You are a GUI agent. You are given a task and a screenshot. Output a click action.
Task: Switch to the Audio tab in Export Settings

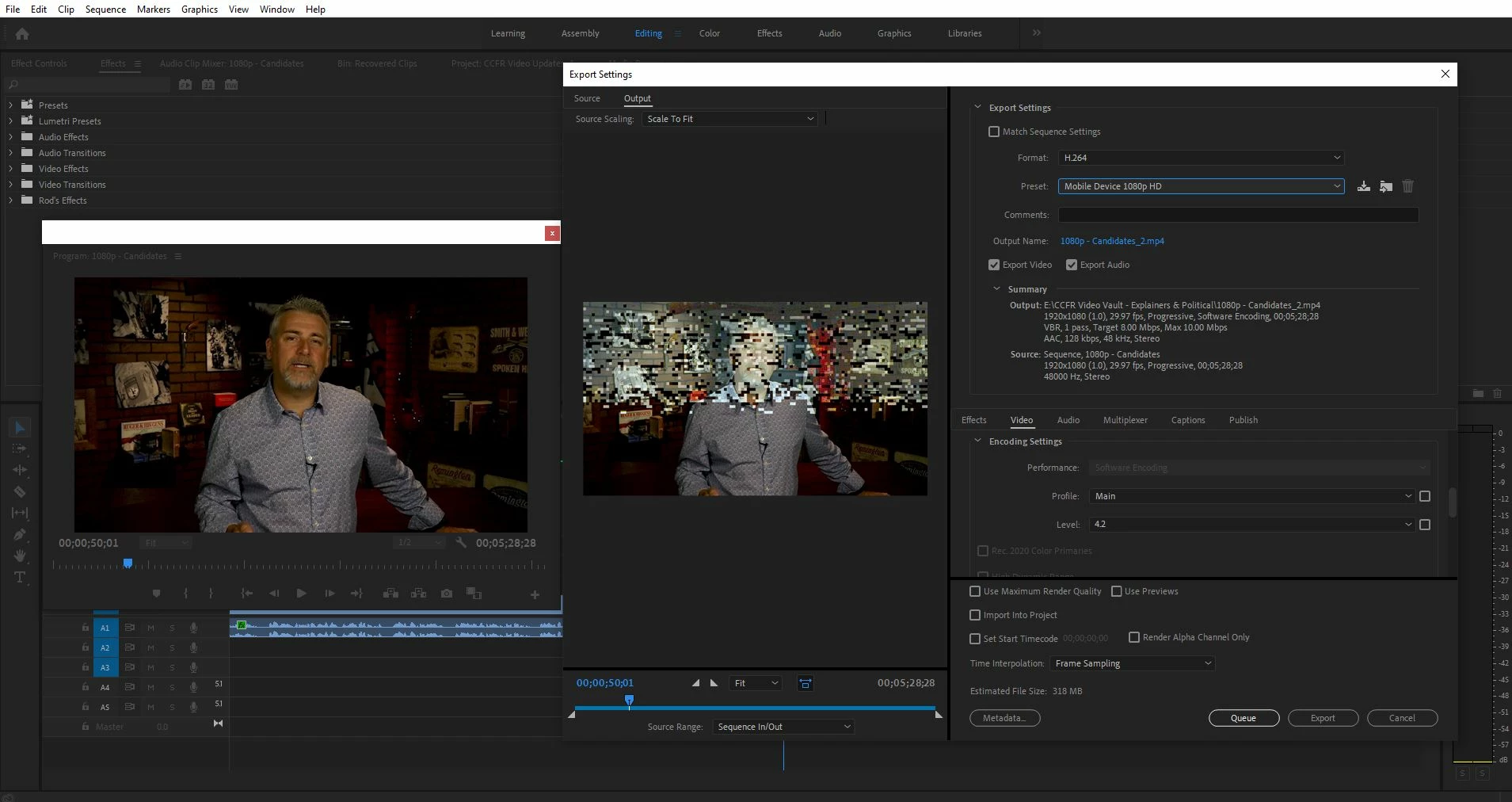click(1068, 420)
